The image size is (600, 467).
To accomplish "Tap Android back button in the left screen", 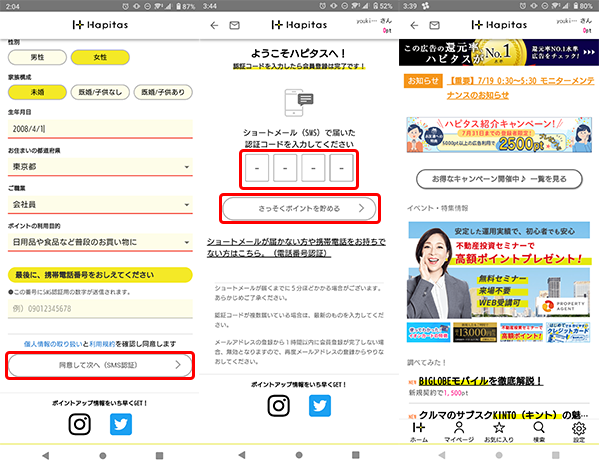I will pos(46,456).
